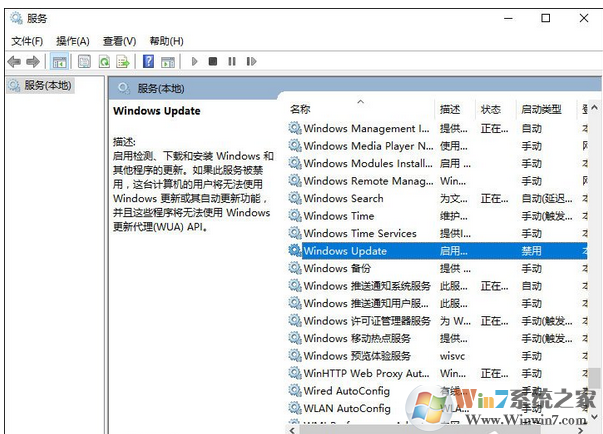This screenshot has height=434, width=603.
Task: Open the 文件(F) menu
Action: [x=27, y=41]
